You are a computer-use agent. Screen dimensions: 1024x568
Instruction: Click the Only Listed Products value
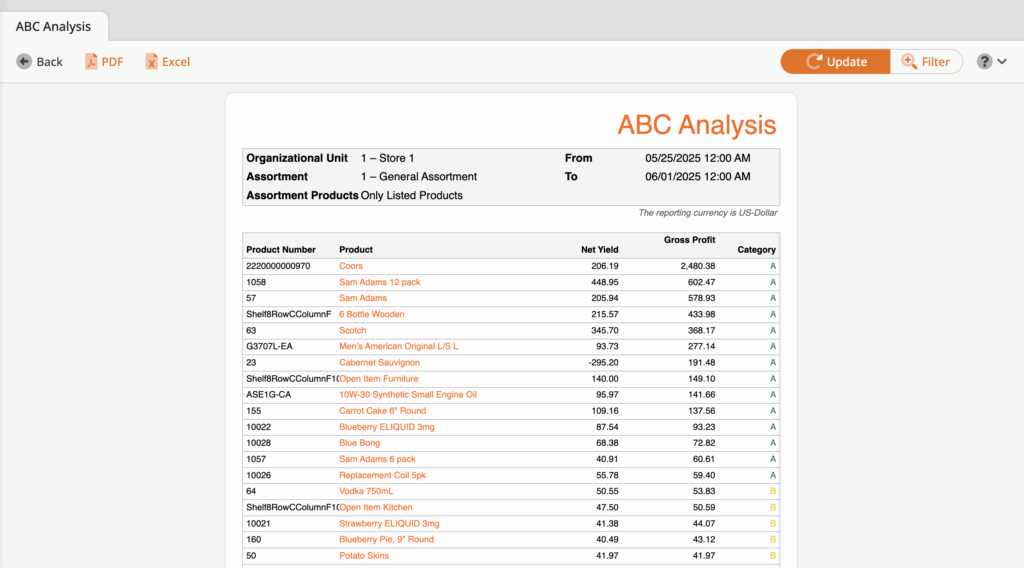(411, 195)
